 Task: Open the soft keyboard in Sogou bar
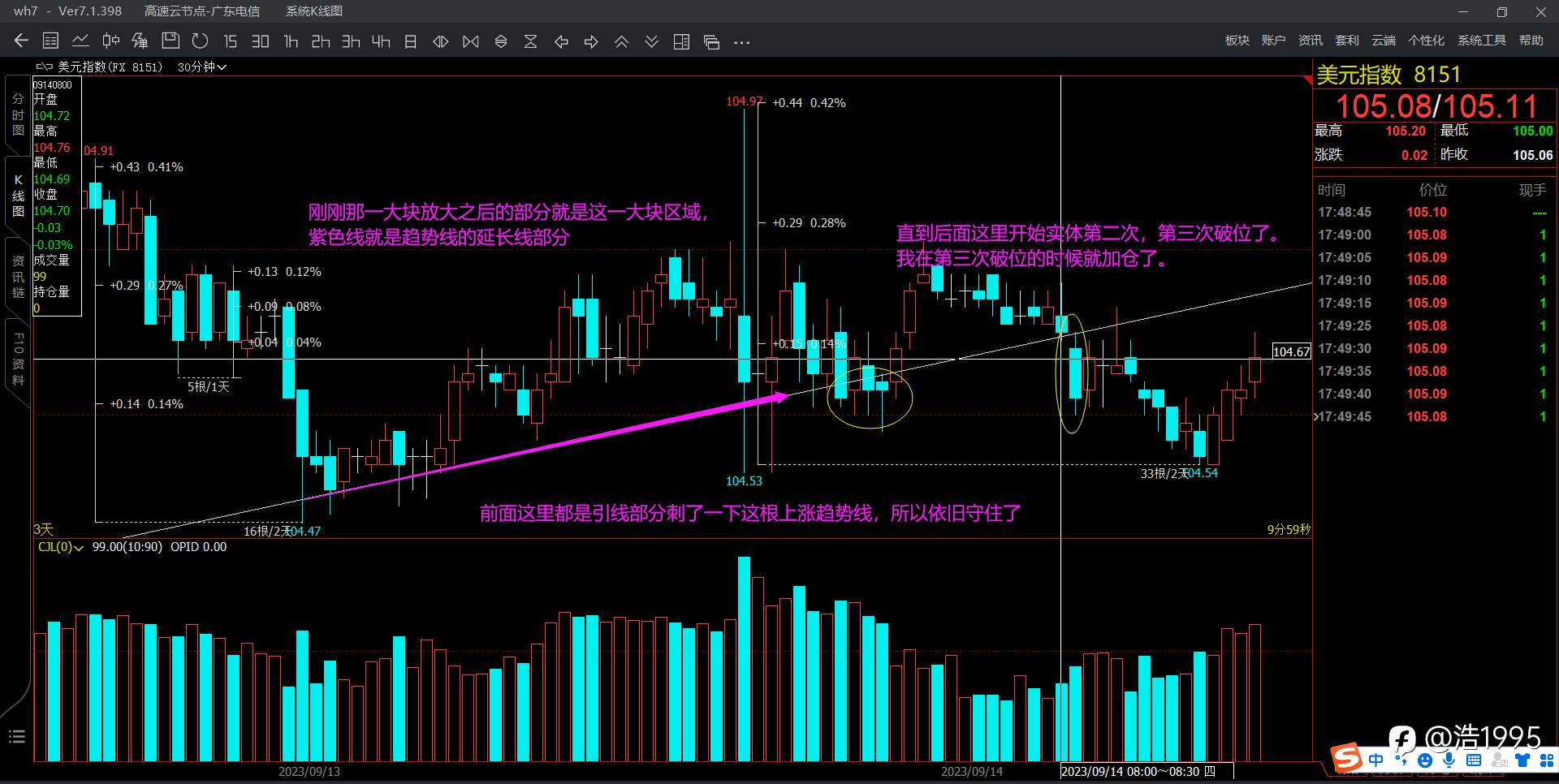tap(1474, 760)
